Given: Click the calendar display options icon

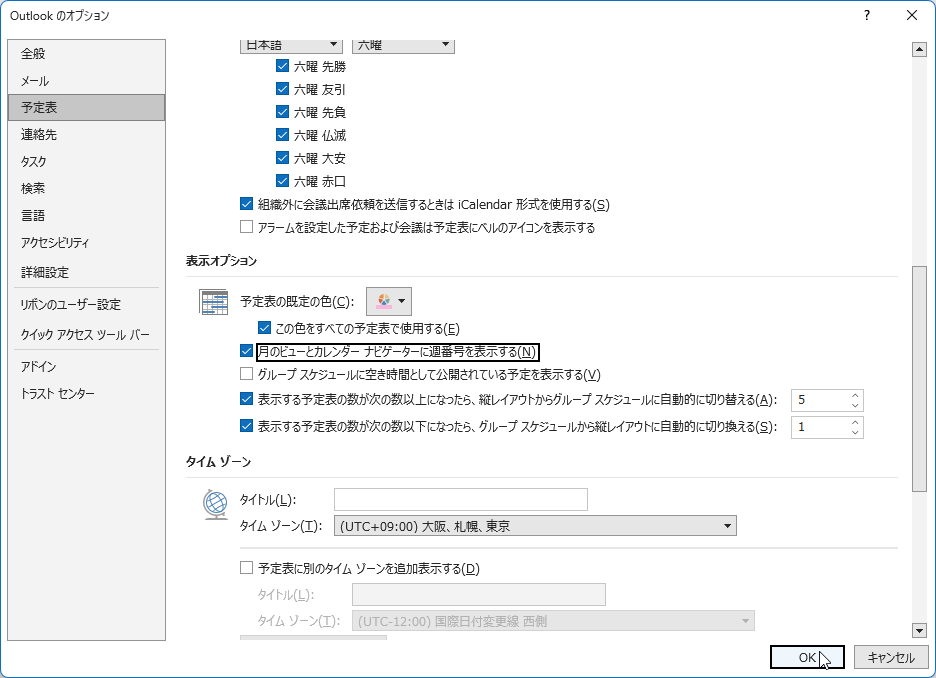Looking at the screenshot, I should tap(214, 302).
